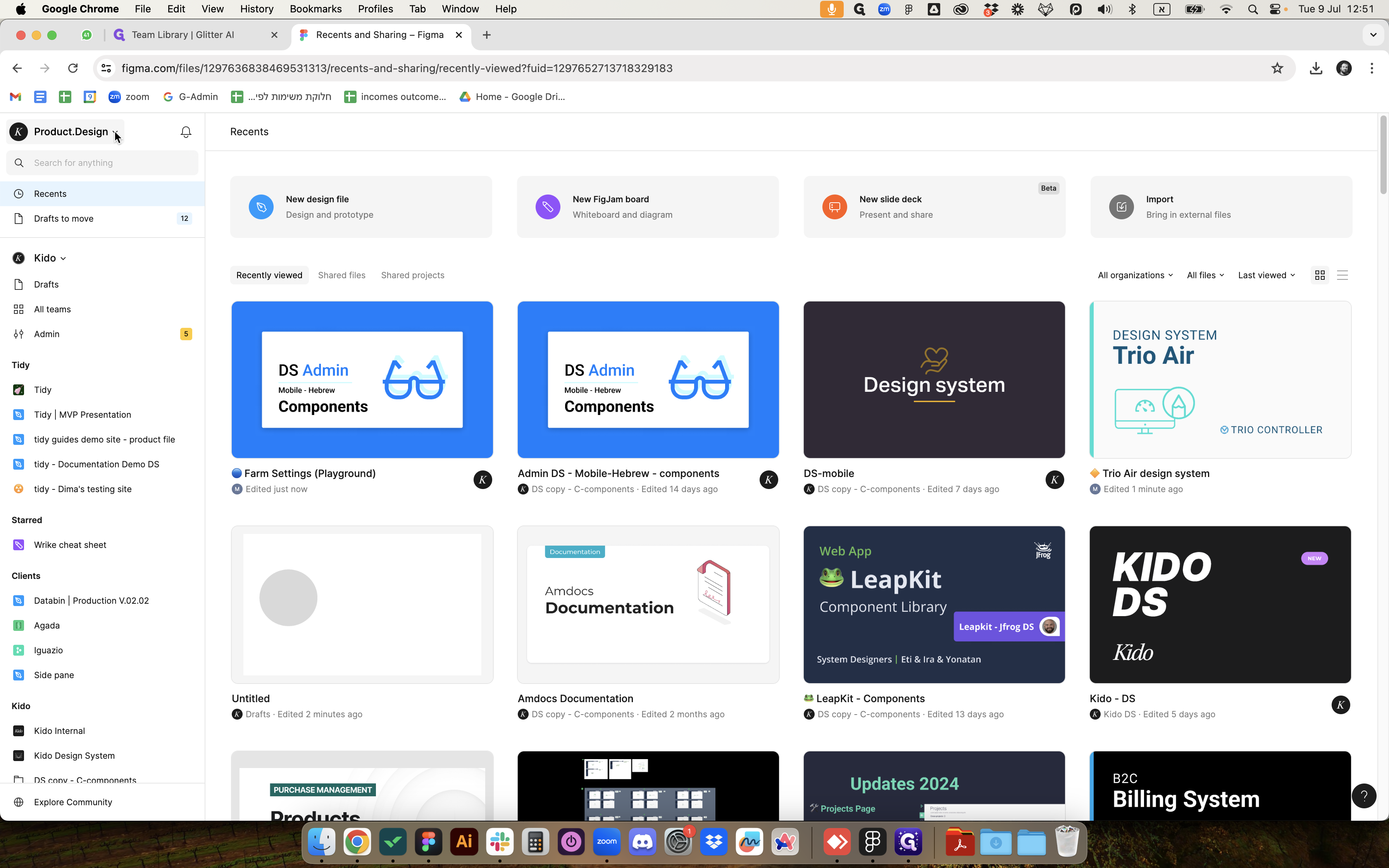Open a new Chrome tab with plus
This screenshot has width=1389, height=868.
487,35
